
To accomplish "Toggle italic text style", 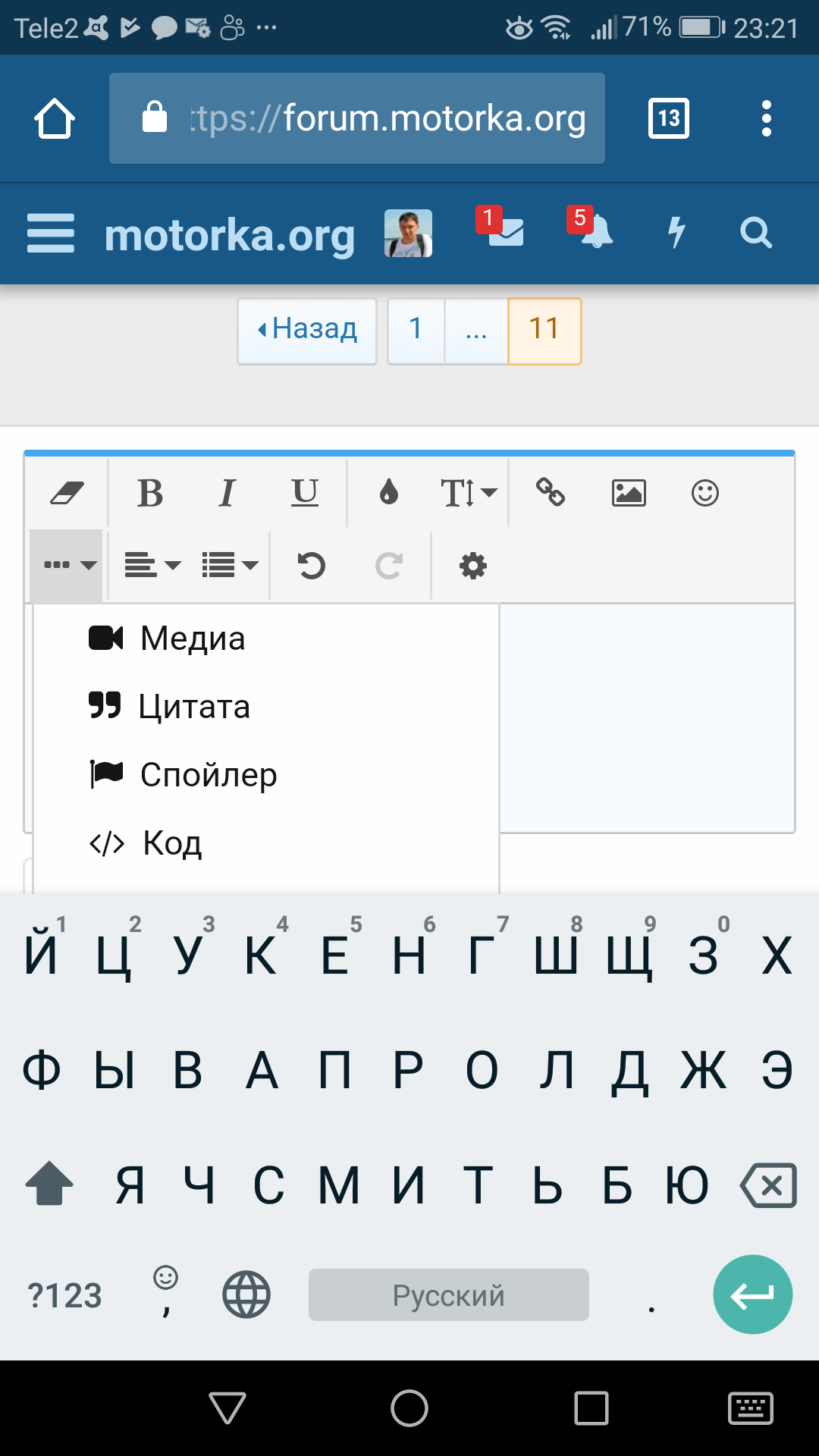I will (227, 493).
